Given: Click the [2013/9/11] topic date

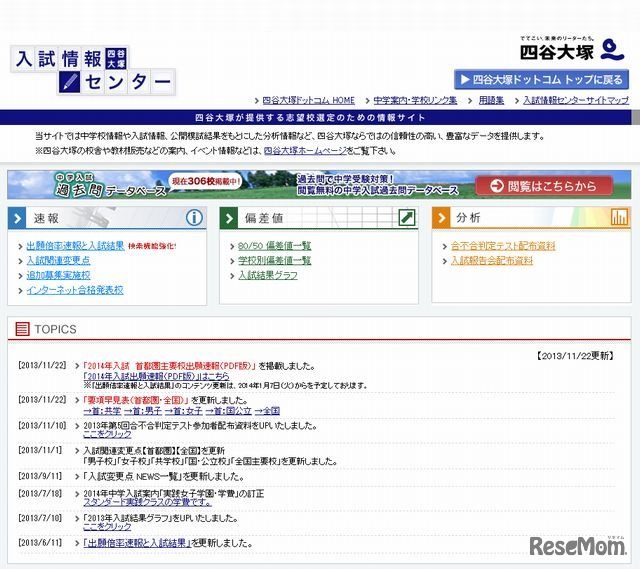Looking at the screenshot, I should [x=40, y=476].
